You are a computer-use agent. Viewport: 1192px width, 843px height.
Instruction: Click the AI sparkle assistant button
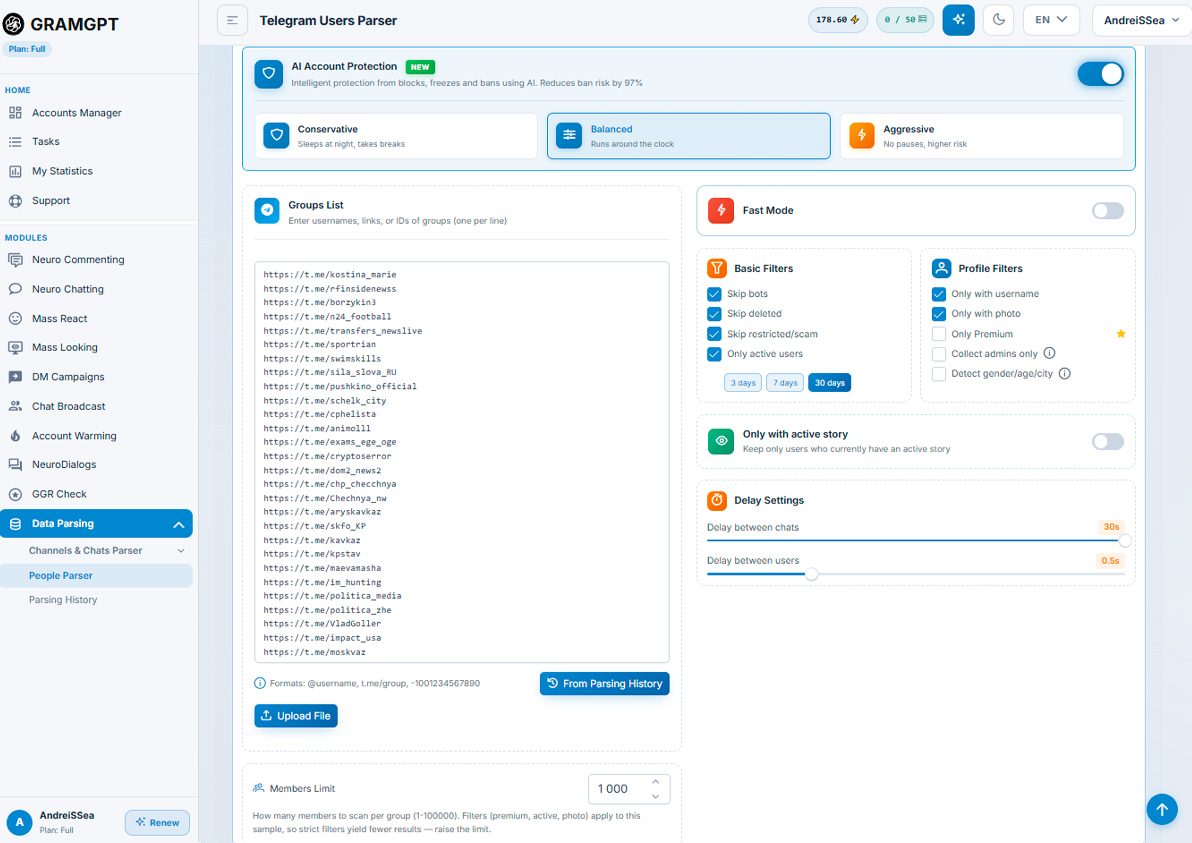coord(959,20)
